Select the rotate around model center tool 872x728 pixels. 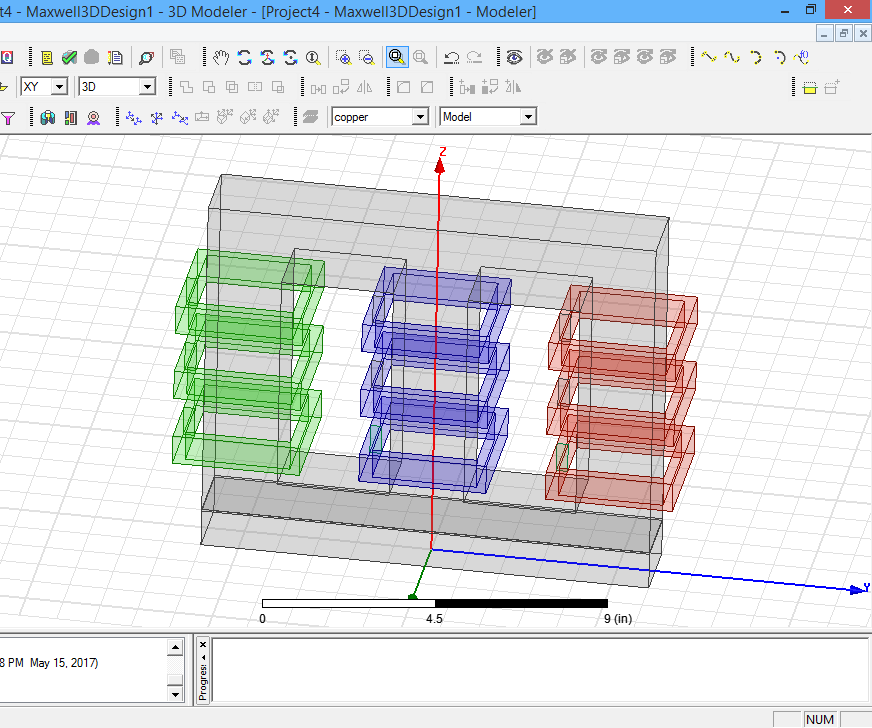coord(267,57)
